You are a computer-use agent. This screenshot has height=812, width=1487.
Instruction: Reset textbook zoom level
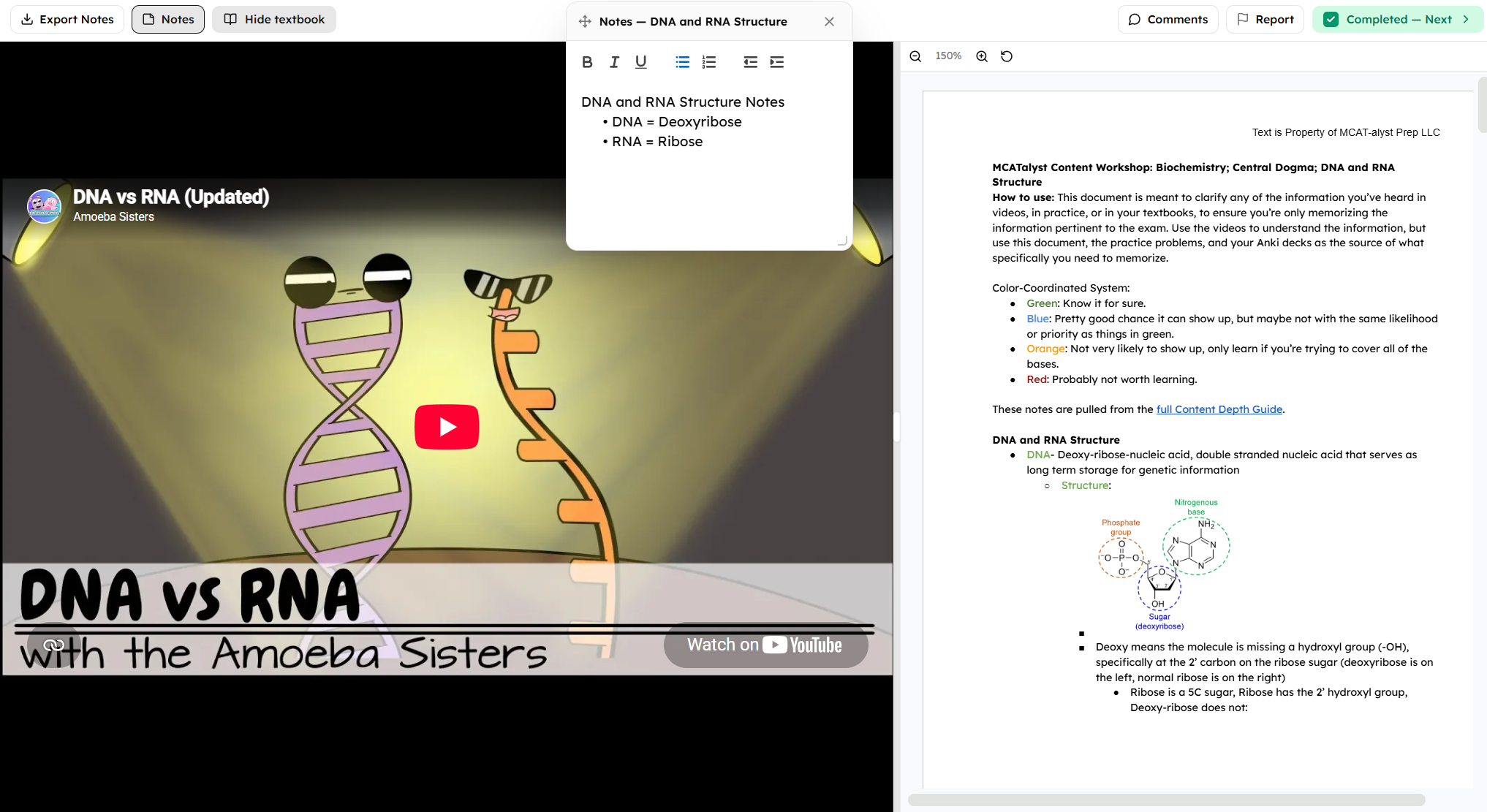(1007, 56)
